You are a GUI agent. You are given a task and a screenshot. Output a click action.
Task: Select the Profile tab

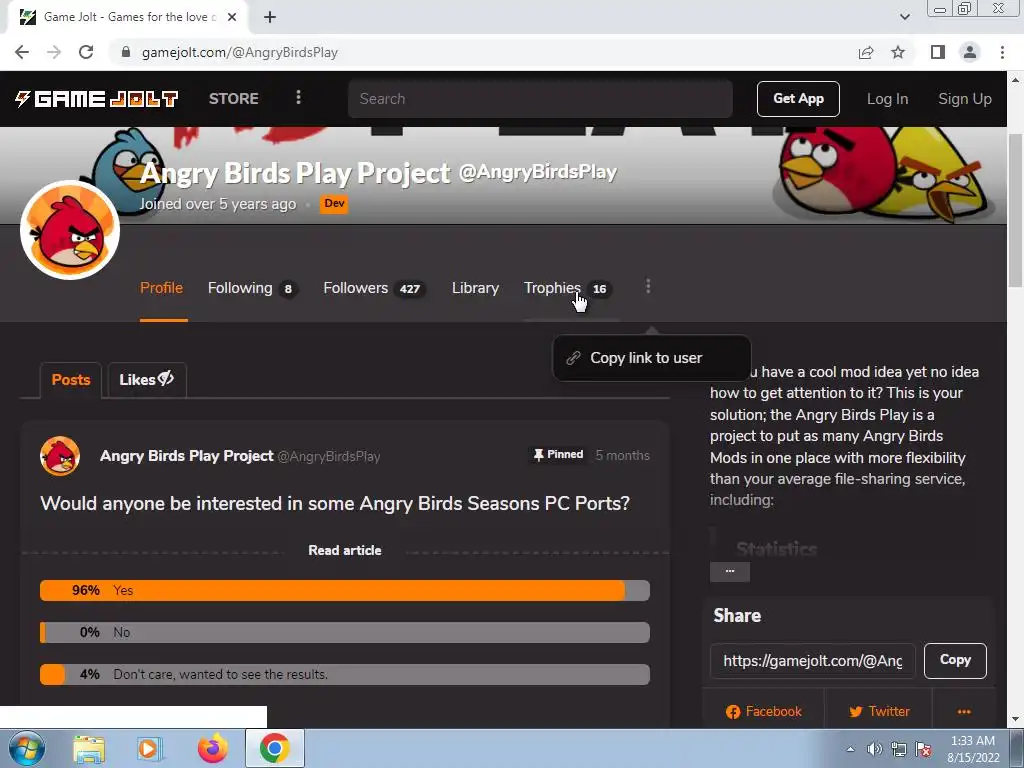[x=161, y=288]
